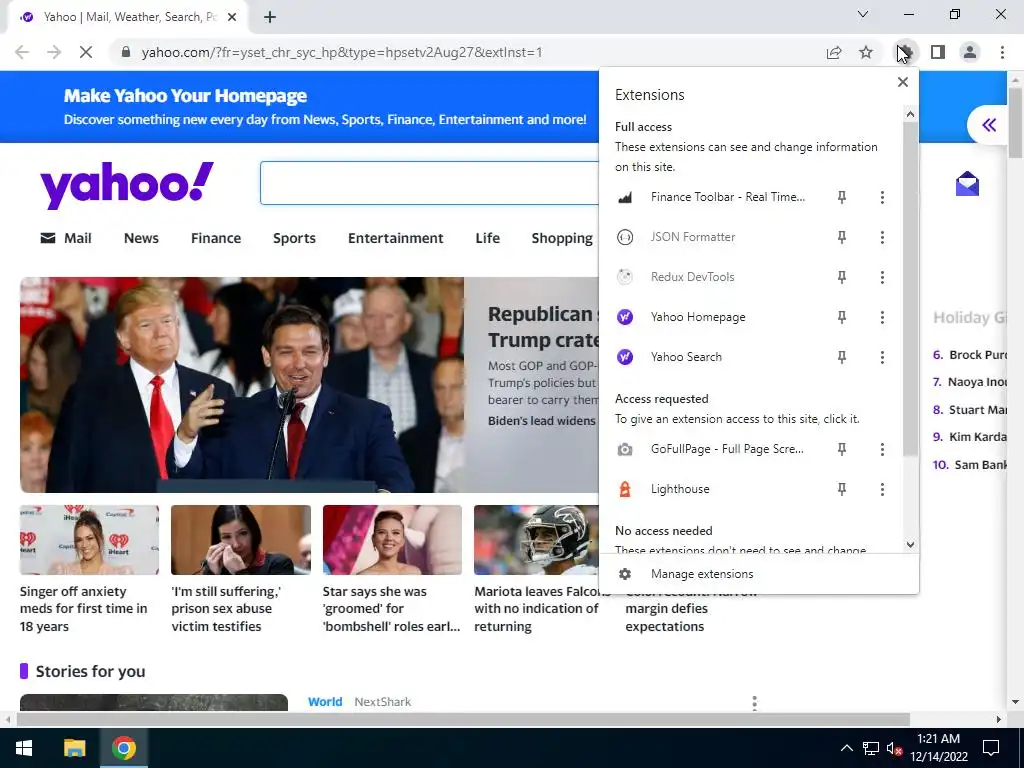This screenshot has height=768, width=1024.
Task: Go back to the previous page
Action: click(22, 52)
